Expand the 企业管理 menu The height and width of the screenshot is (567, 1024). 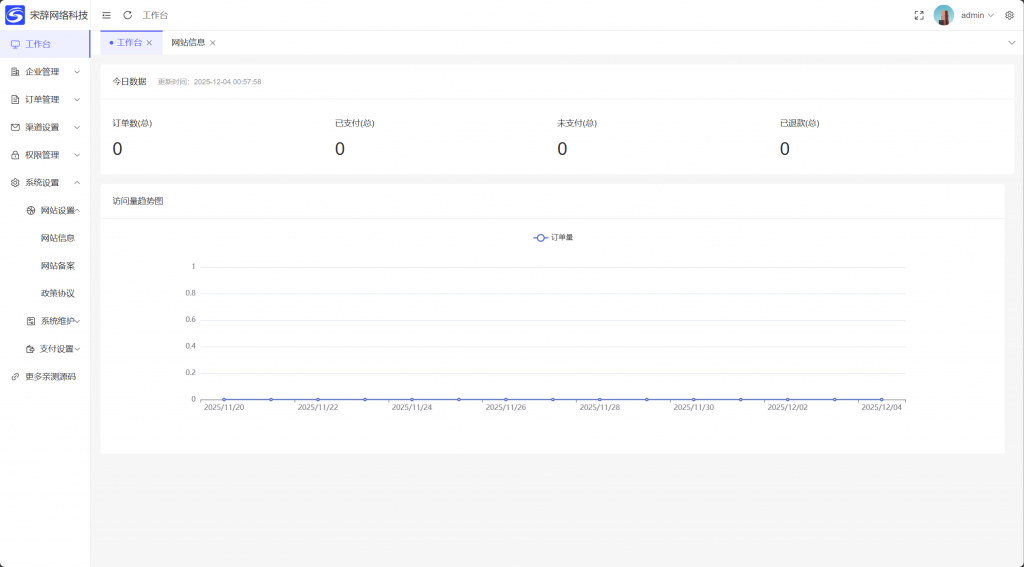44,72
